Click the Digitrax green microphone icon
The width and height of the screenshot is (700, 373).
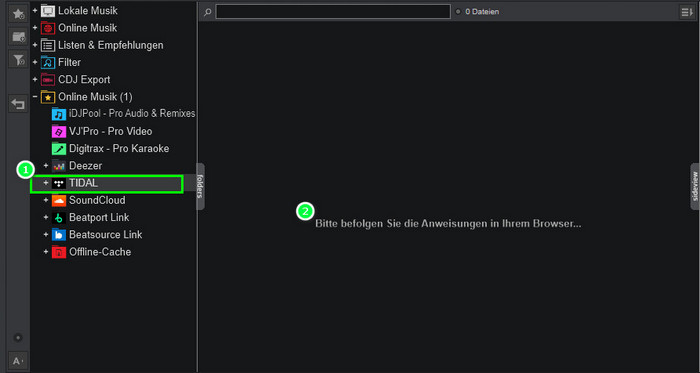pyautogui.click(x=58, y=149)
